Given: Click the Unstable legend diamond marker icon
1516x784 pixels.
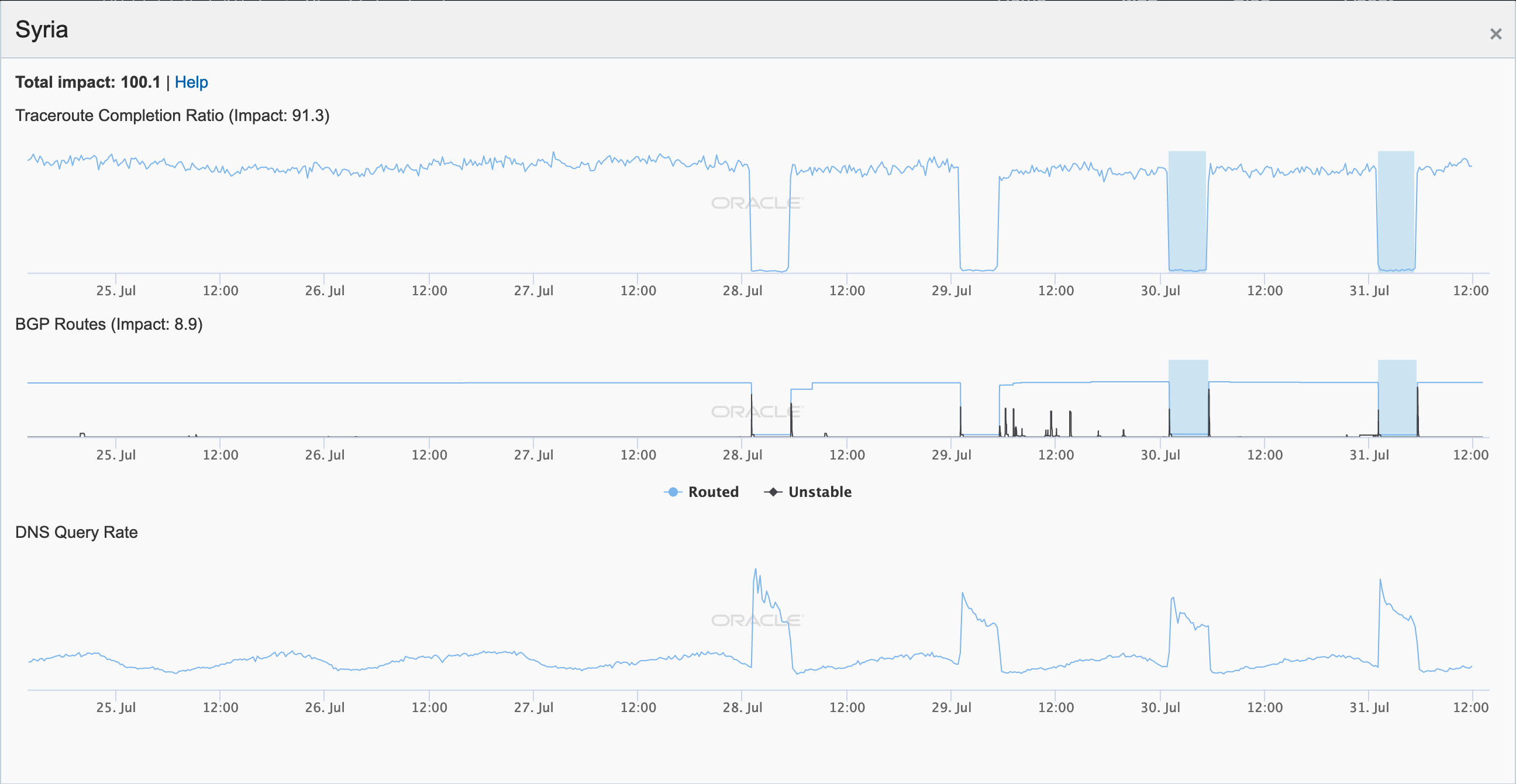Looking at the screenshot, I should 773,492.
